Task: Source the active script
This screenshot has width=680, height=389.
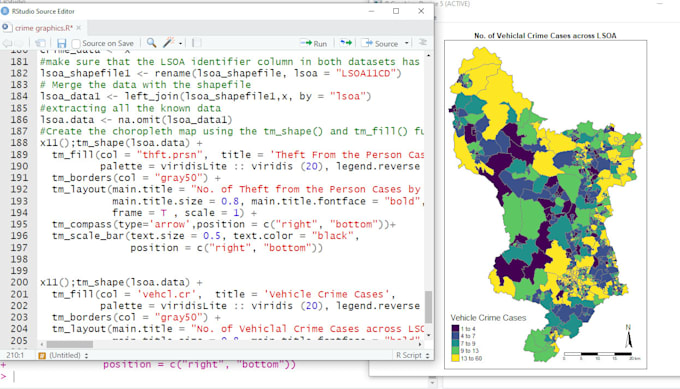Action: [x=380, y=43]
